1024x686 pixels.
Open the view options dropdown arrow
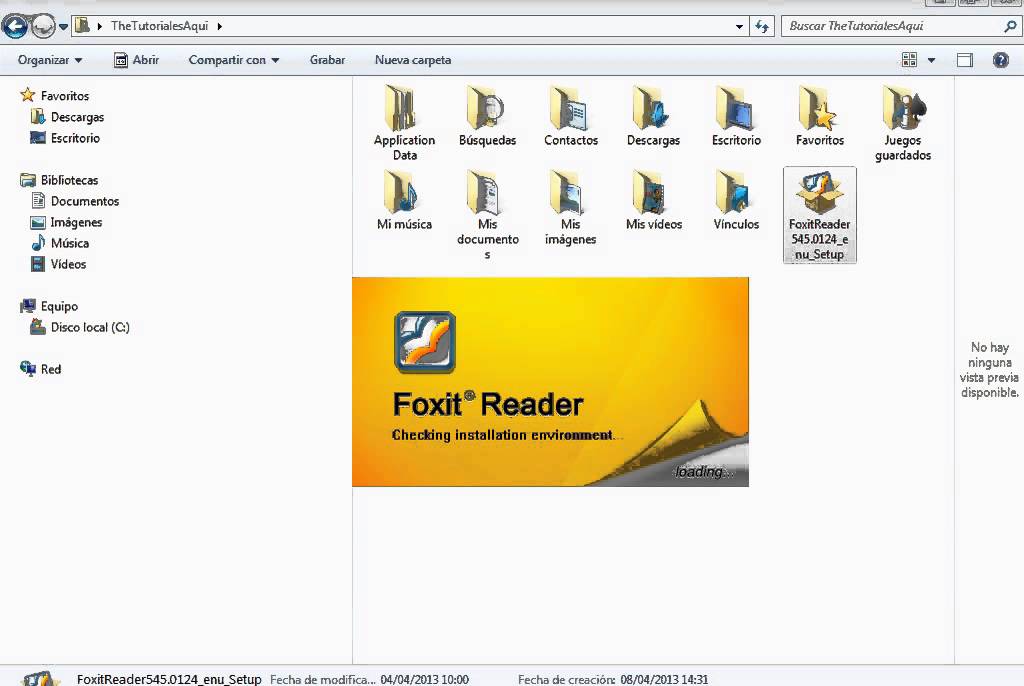click(931, 60)
